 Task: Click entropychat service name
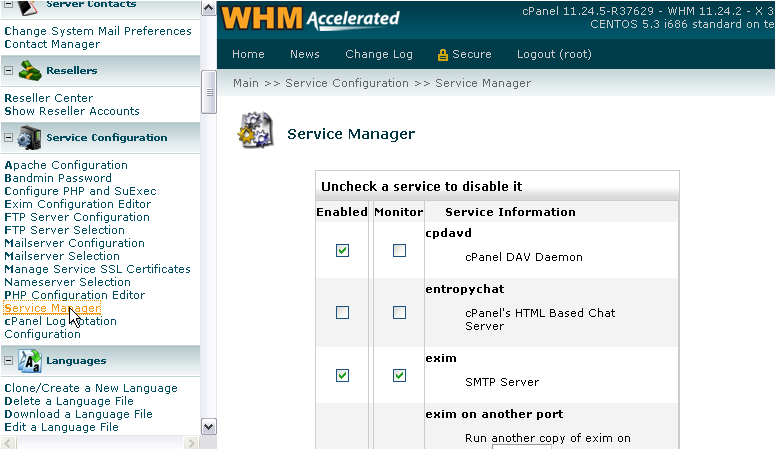(465, 289)
